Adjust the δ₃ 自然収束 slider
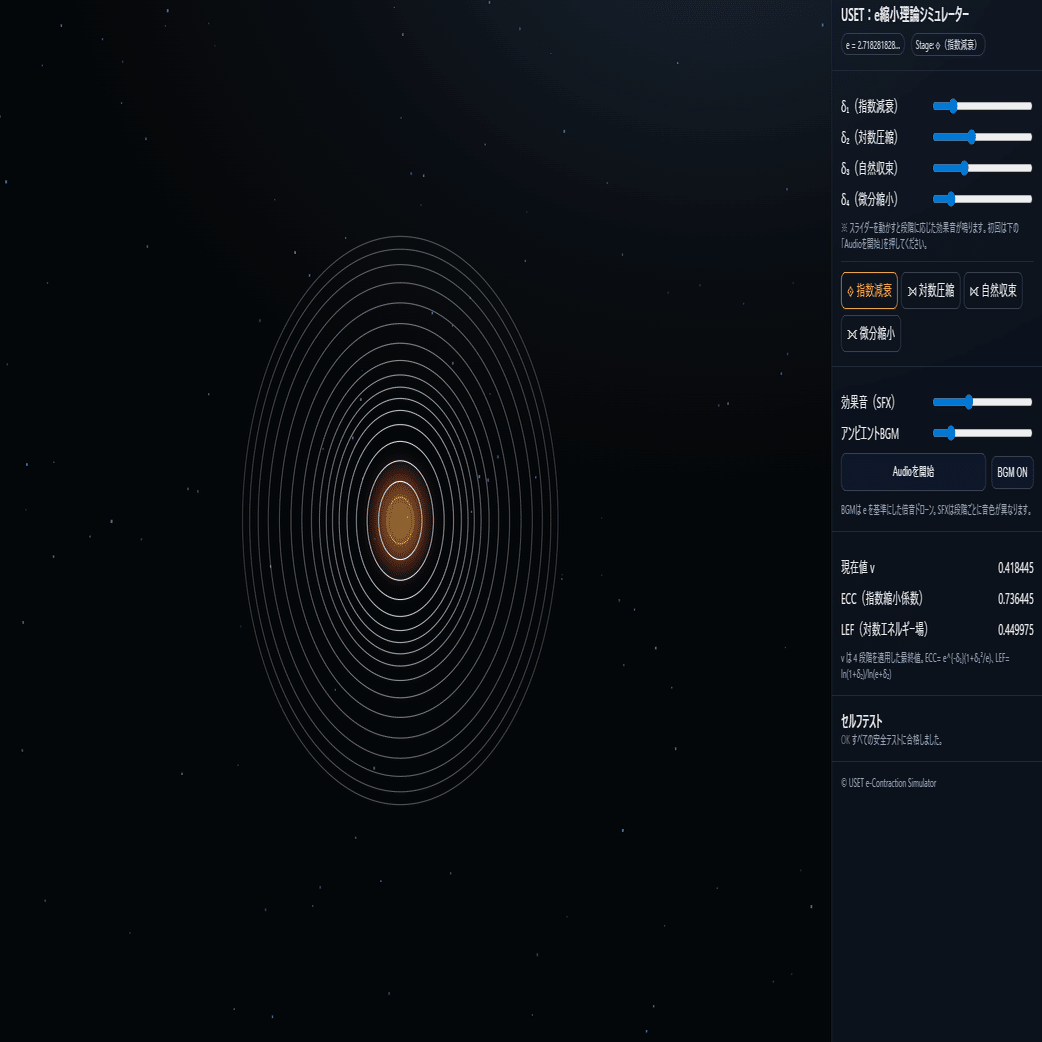This screenshot has height=1042, width=1042. (982, 167)
